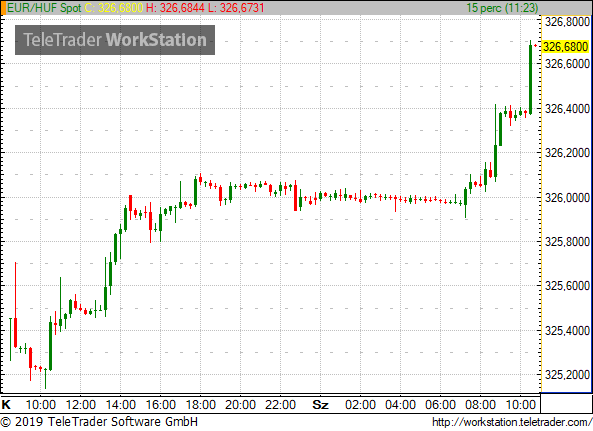Click the 326,0000 price axis label
This screenshot has width=593, height=431.
pos(567,198)
